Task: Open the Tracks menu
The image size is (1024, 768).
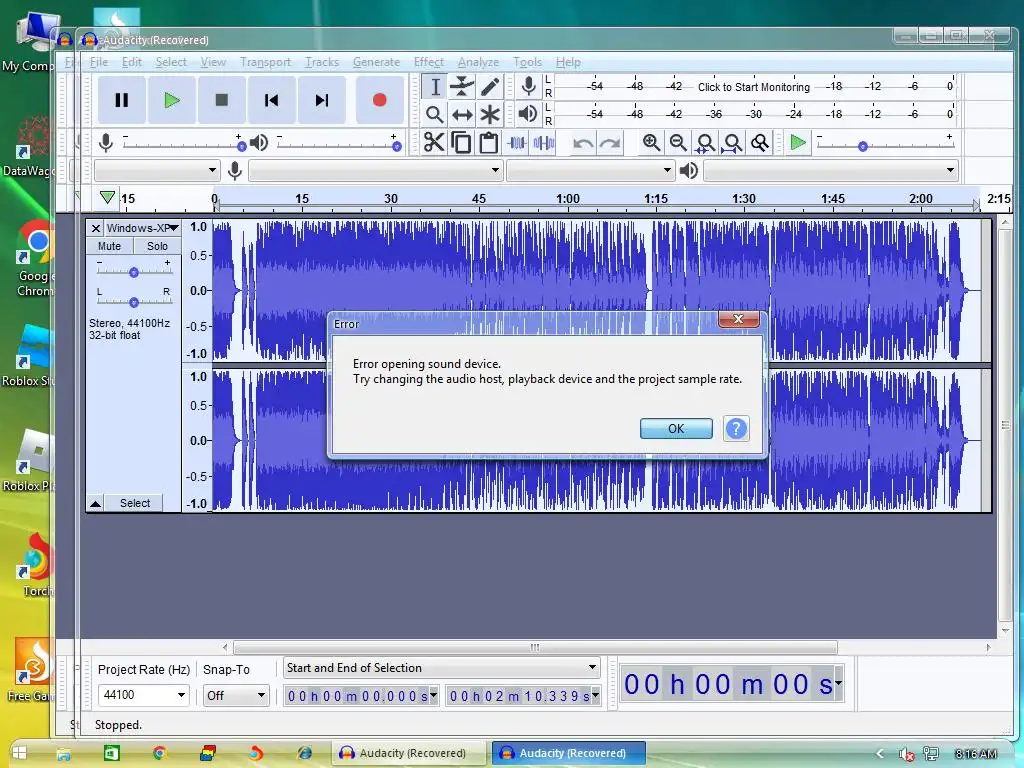Action: (x=322, y=62)
